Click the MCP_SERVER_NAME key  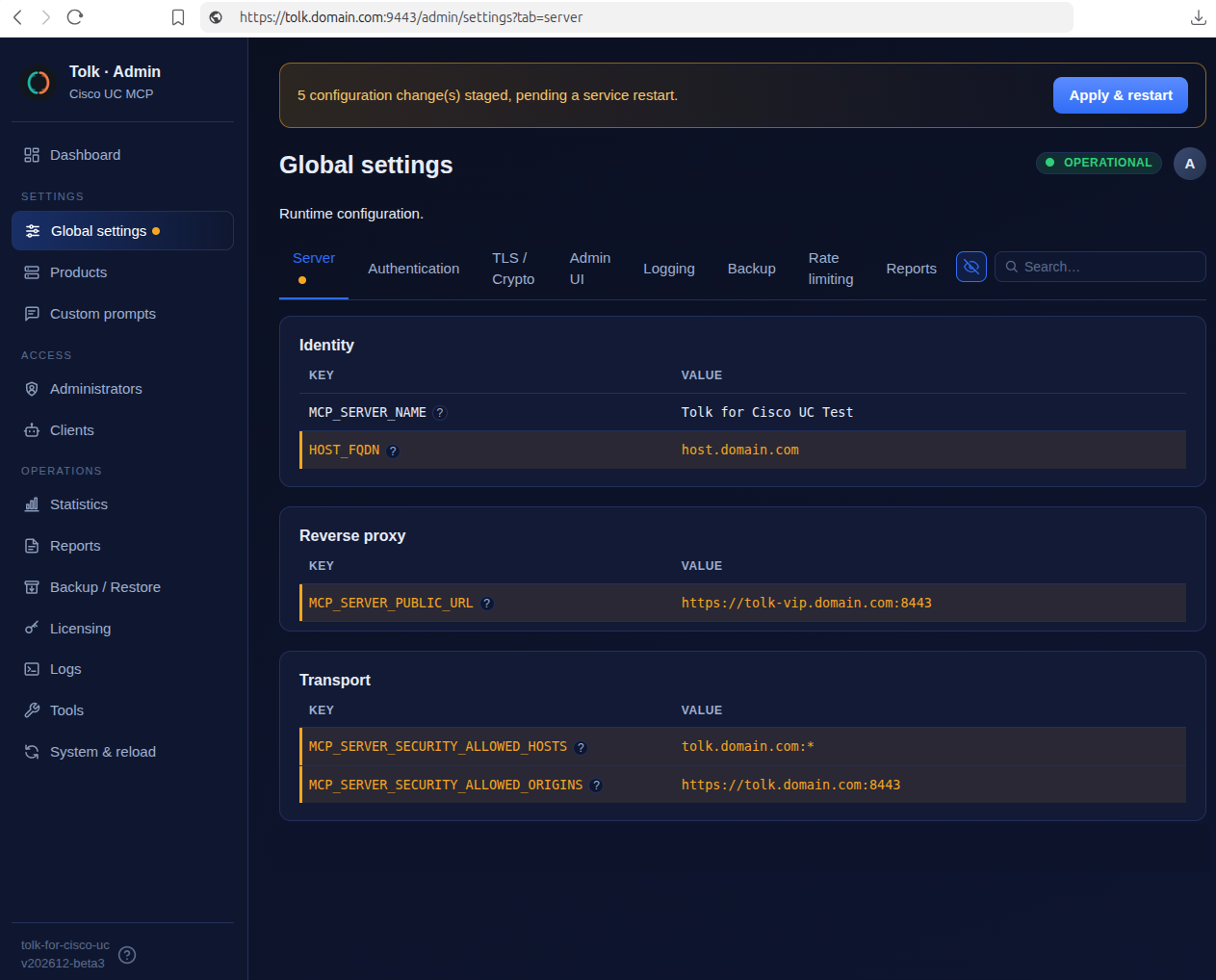point(368,412)
